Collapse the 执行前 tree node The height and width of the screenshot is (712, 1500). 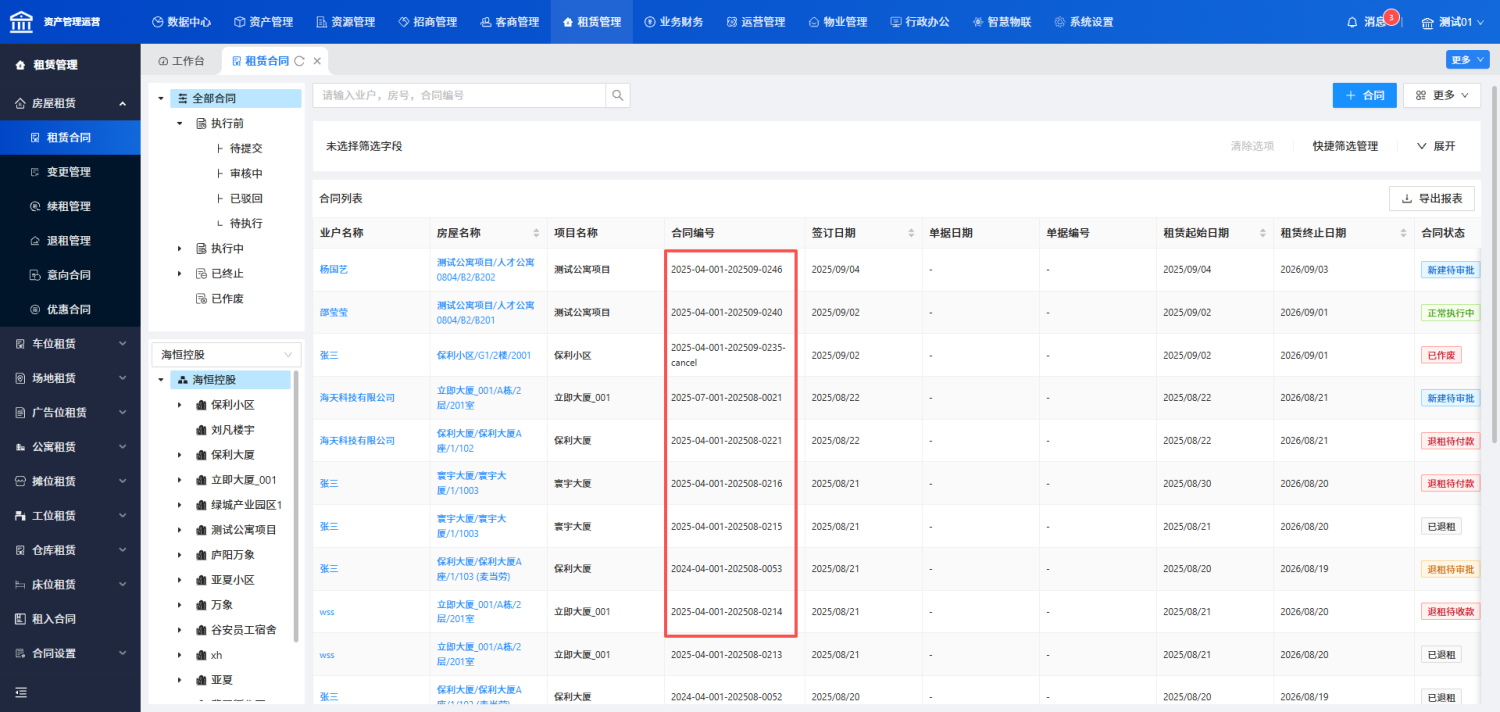pos(180,123)
